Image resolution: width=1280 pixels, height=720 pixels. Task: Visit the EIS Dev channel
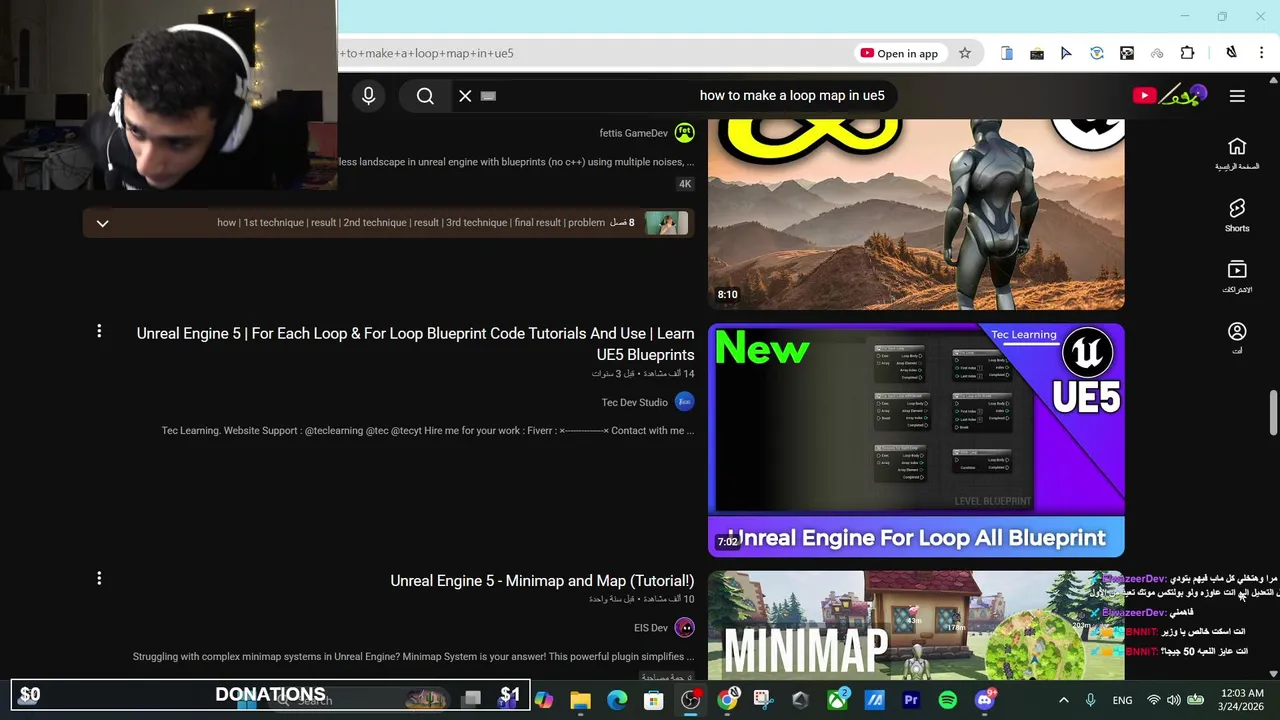(650, 628)
